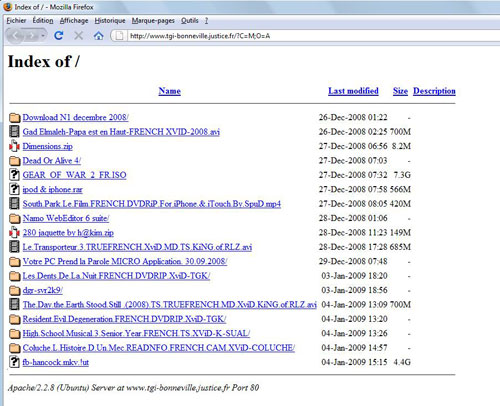Click folder icon beside High School Musical 3

pyautogui.click(x=14, y=333)
